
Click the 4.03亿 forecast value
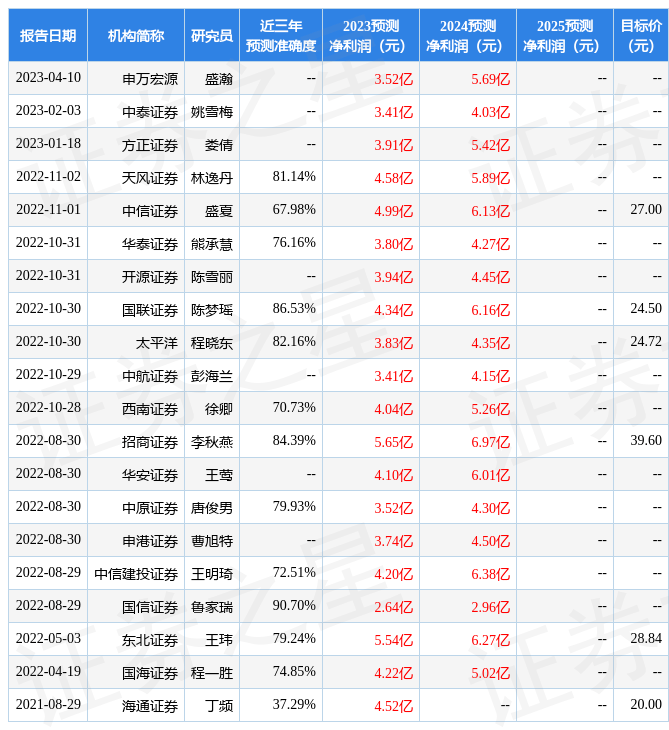pos(490,112)
